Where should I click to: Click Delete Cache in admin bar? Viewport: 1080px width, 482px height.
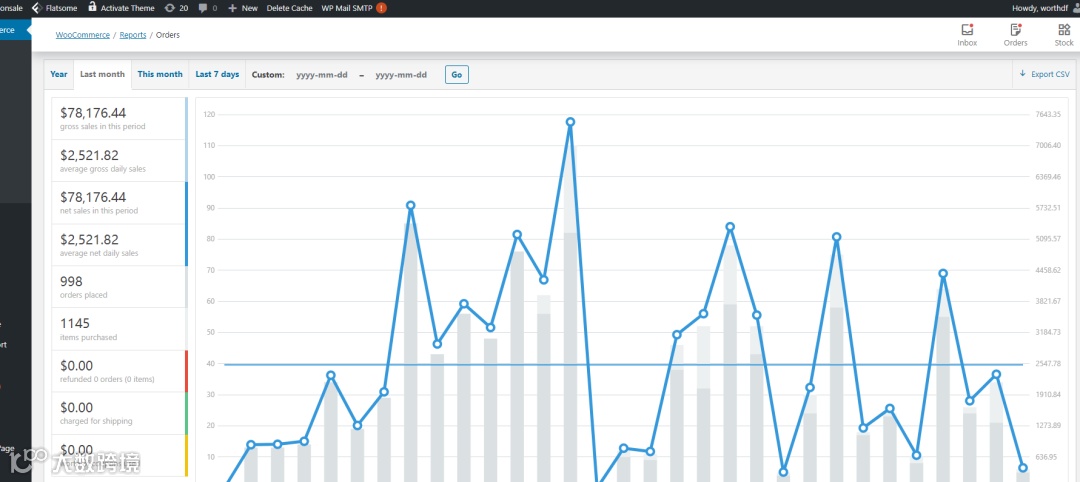pos(289,8)
